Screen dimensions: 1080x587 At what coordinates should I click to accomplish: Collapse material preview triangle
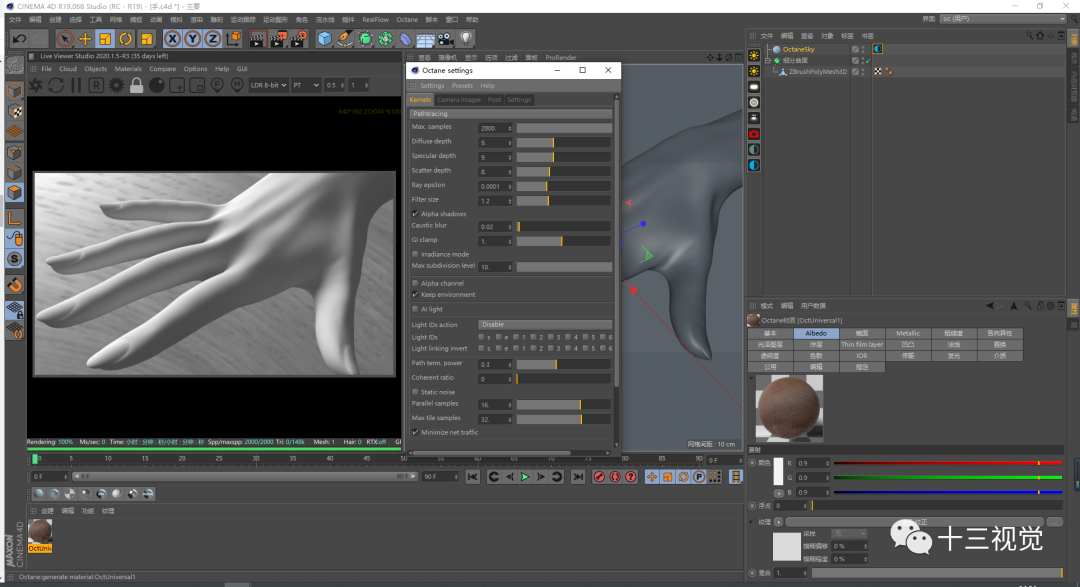(x=751, y=378)
